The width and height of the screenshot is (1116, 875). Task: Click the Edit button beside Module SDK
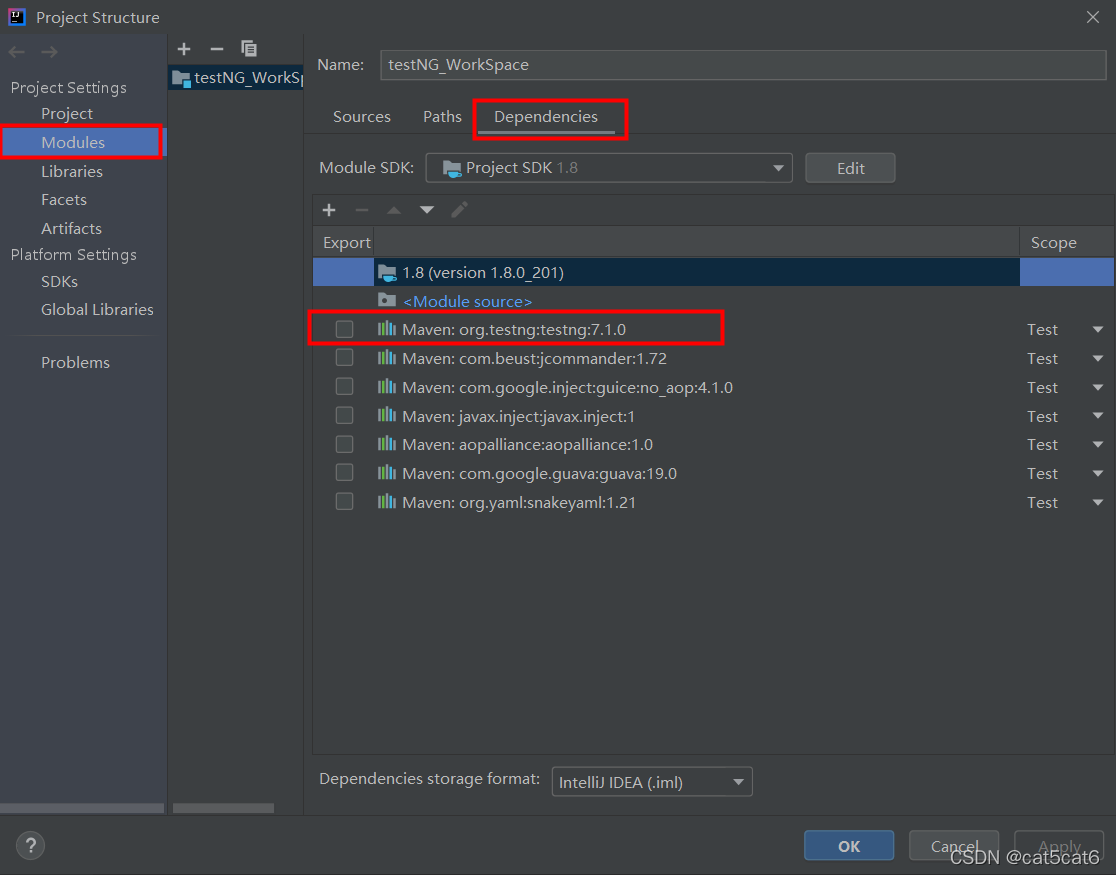[x=851, y=168]
